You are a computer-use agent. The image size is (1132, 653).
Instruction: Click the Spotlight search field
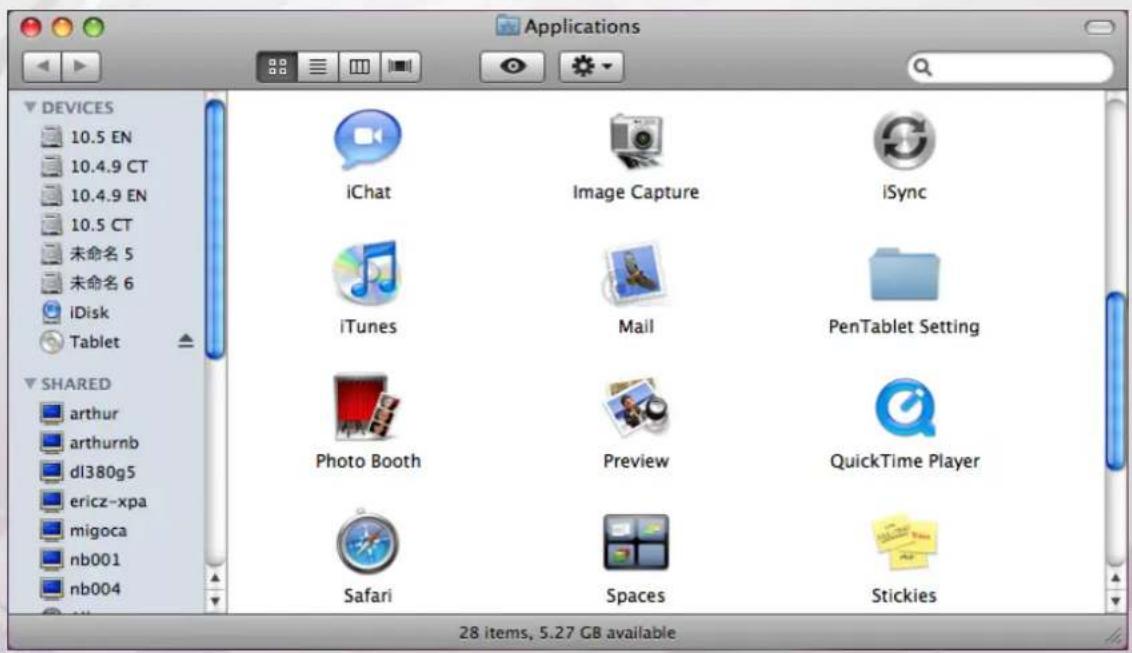click(x=1010, y=67)
